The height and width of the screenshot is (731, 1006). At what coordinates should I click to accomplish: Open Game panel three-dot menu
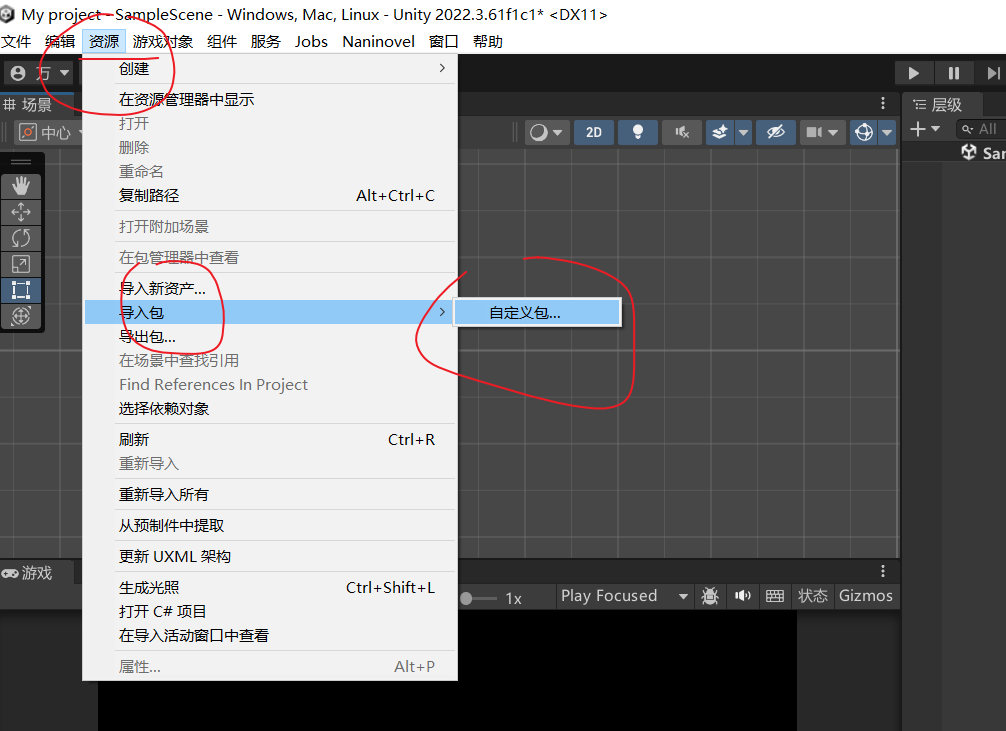point(883,571)
